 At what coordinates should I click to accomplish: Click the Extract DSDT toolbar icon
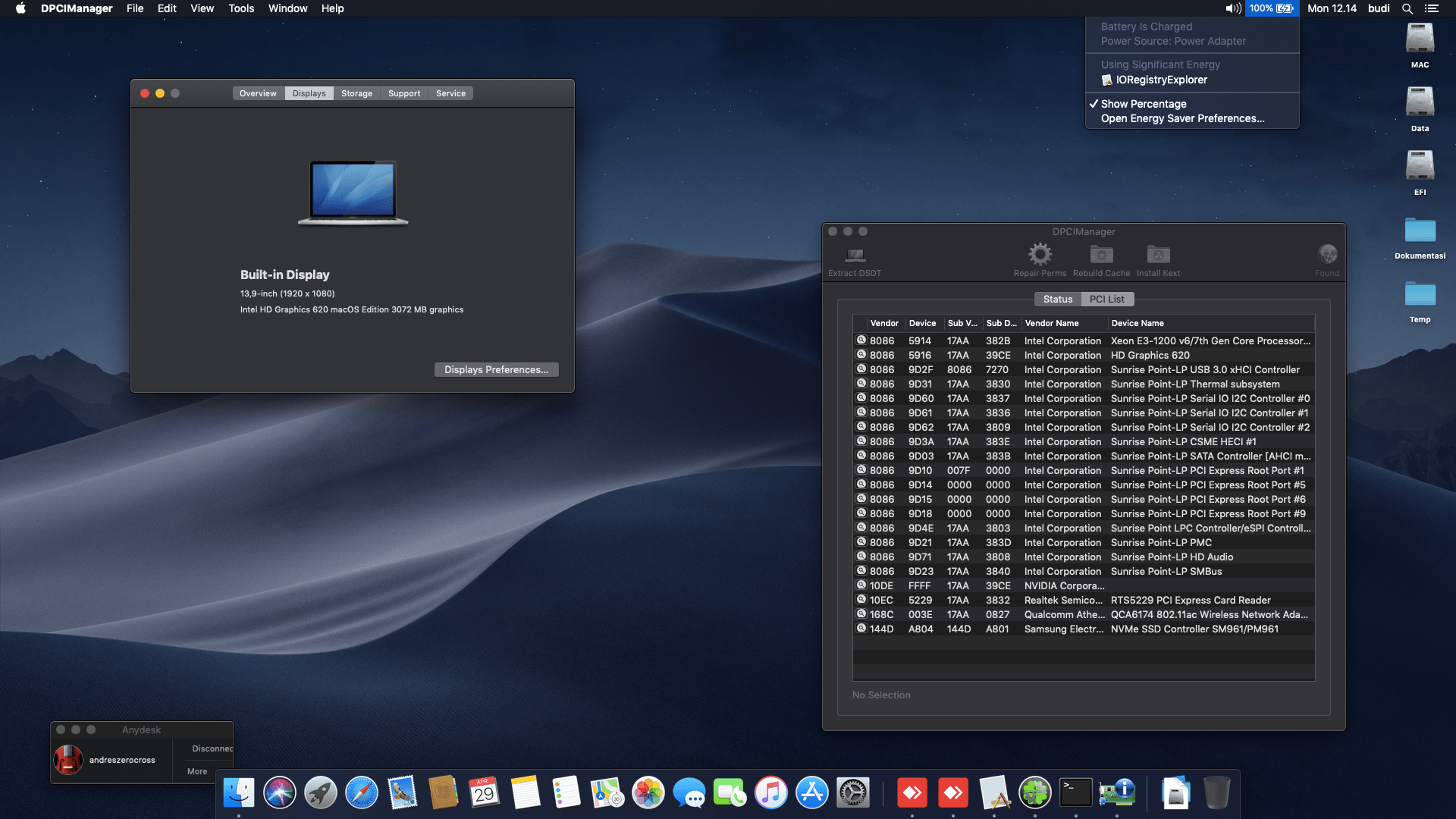pos(855,256)
